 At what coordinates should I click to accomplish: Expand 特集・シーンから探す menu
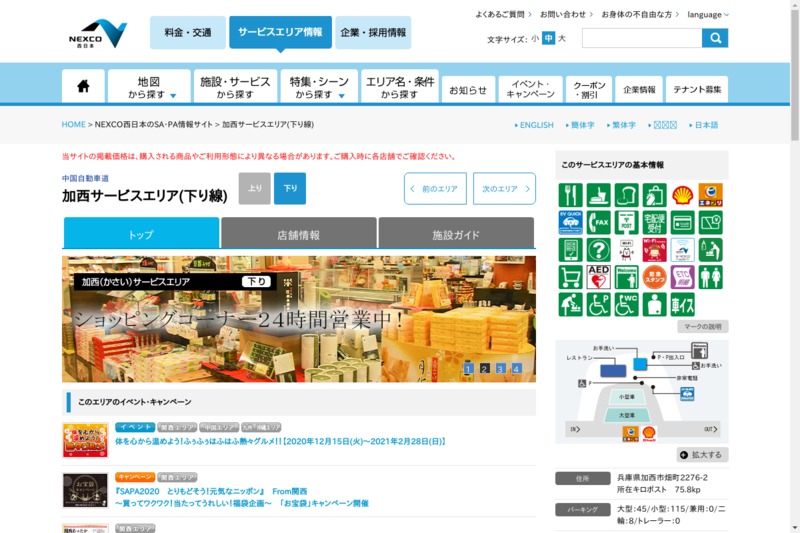pos(319,87)
